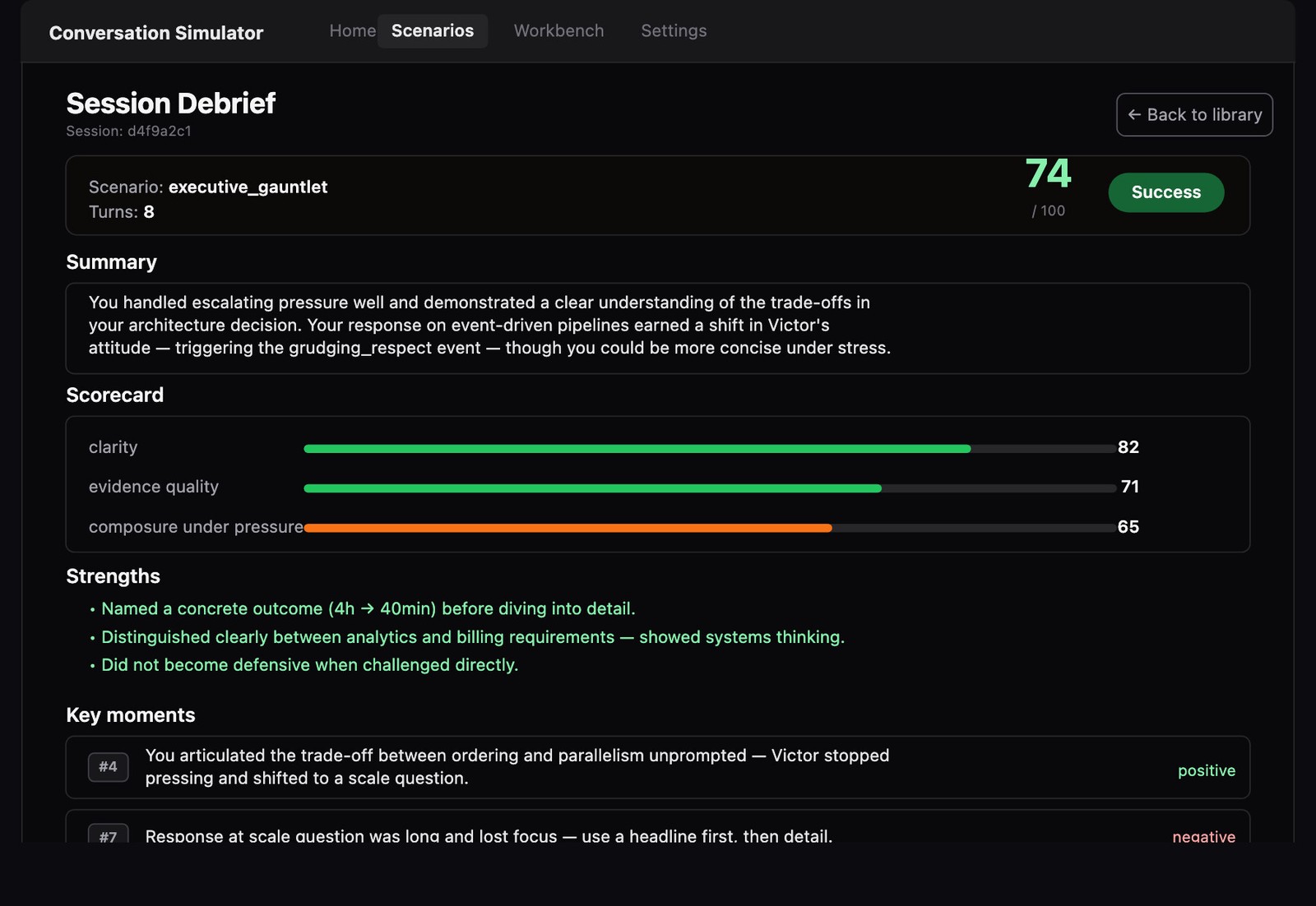Click the composure score value 65
This screenshot has height=906, width=1316.
[1128, 527]
